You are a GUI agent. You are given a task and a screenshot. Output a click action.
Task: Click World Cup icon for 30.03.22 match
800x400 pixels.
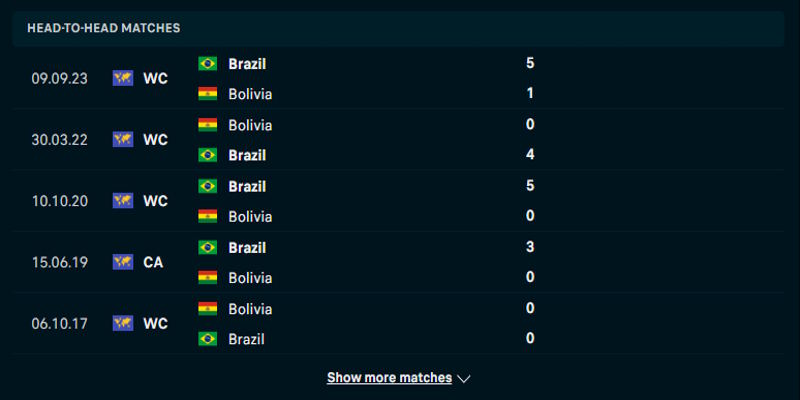123,140
